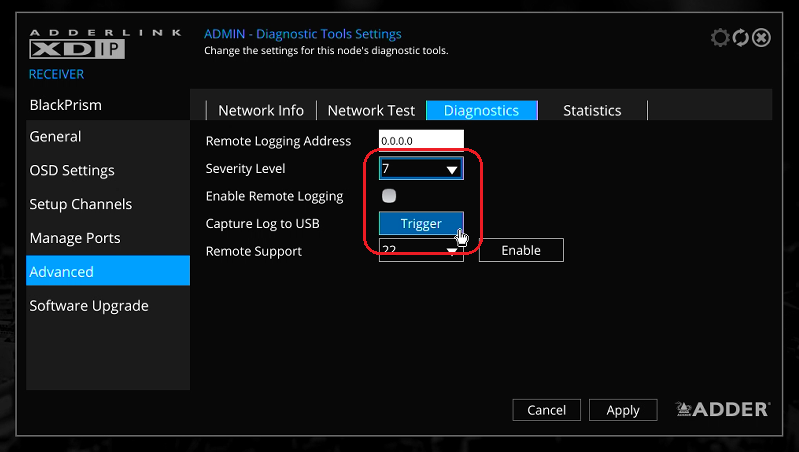The image size is (799, 452).
Task: Click the Remote Support Enable button
Action: click(521, 250)
